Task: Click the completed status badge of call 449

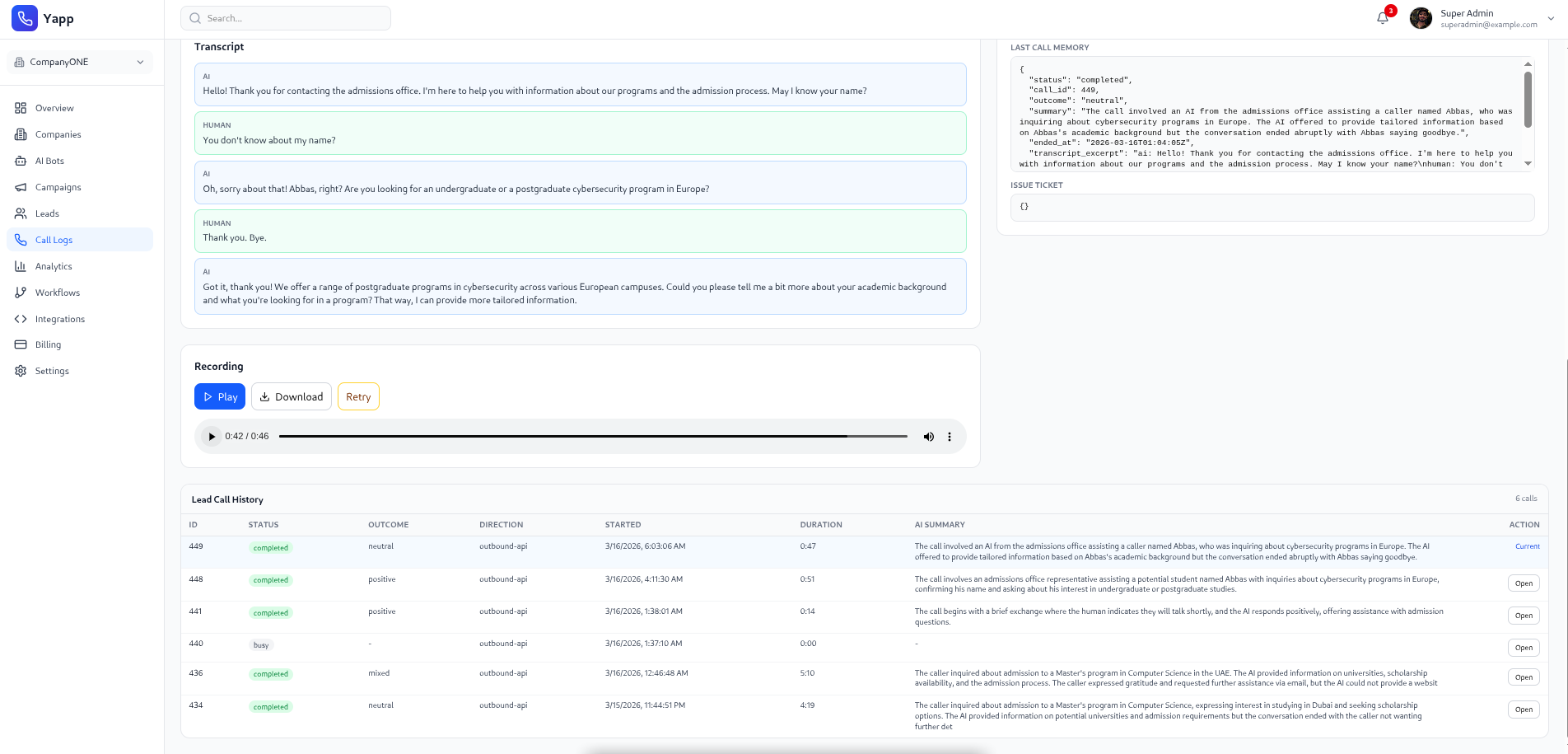Action: tap(271, 548)
